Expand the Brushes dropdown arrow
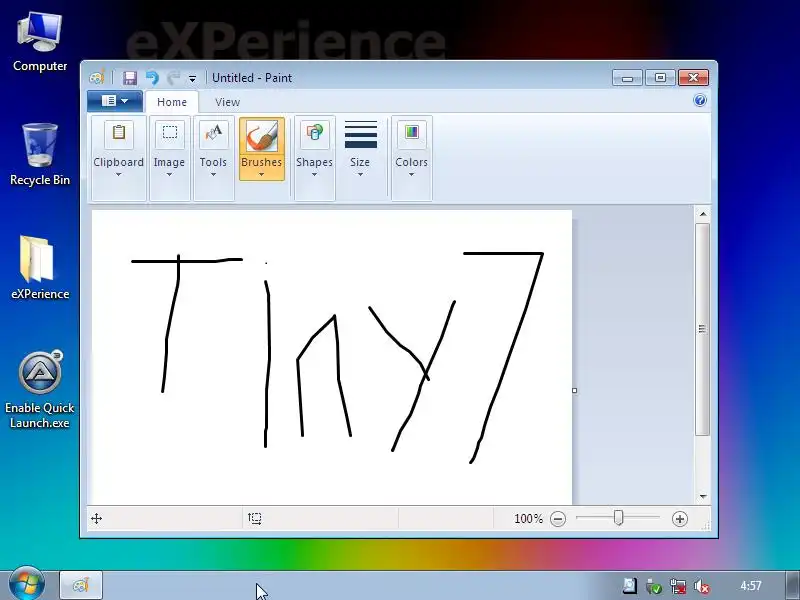This screenshot has height=600, width=800. point(261,174)
